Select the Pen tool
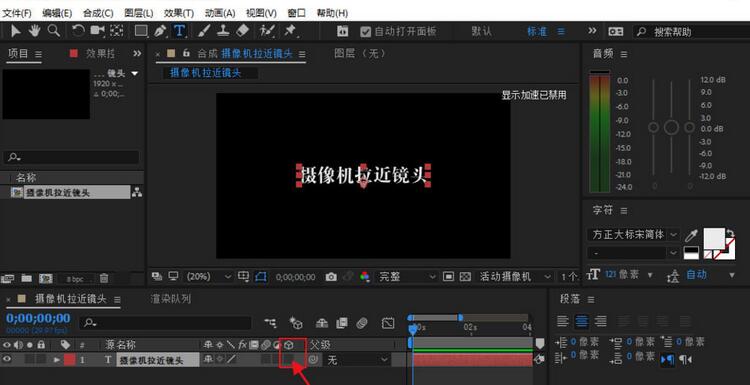 (160, 31)
